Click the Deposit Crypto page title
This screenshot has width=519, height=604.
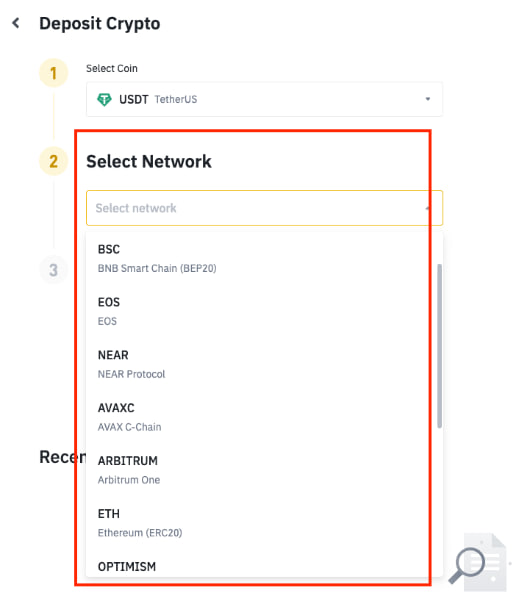(x=100, y=23)
